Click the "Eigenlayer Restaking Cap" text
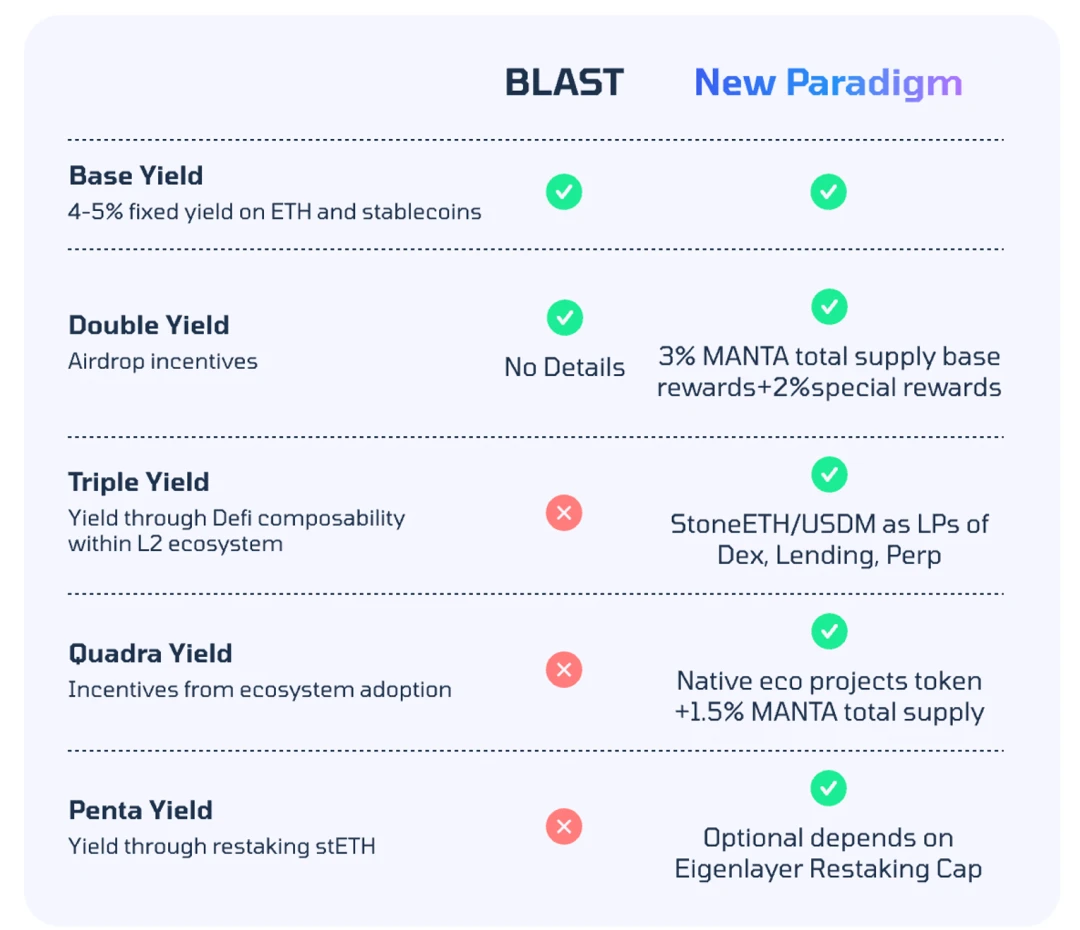This screenshot has height=930, width=1080. [828, 869]
